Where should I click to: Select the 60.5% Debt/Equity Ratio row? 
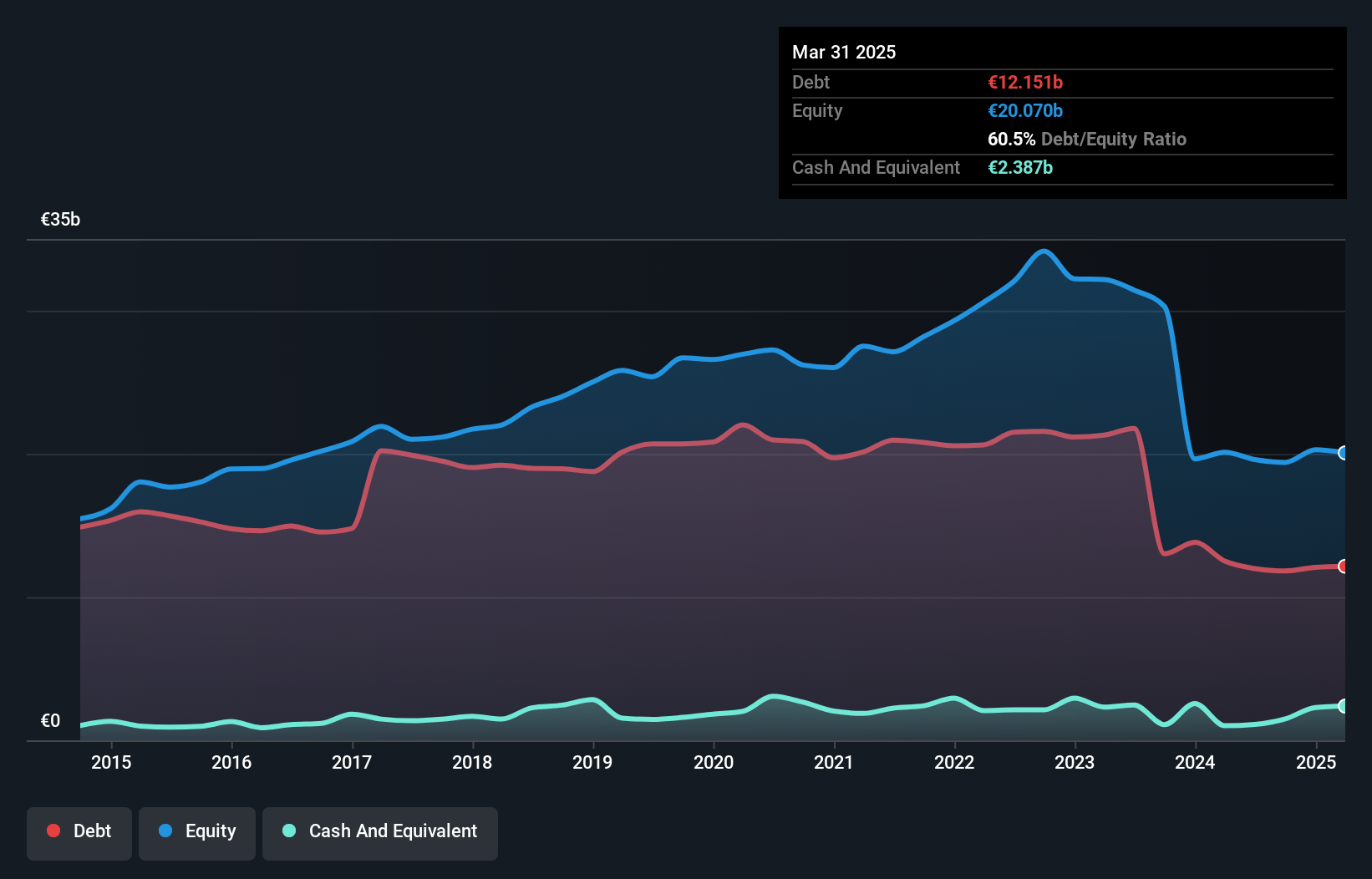tap(1087, 139)
